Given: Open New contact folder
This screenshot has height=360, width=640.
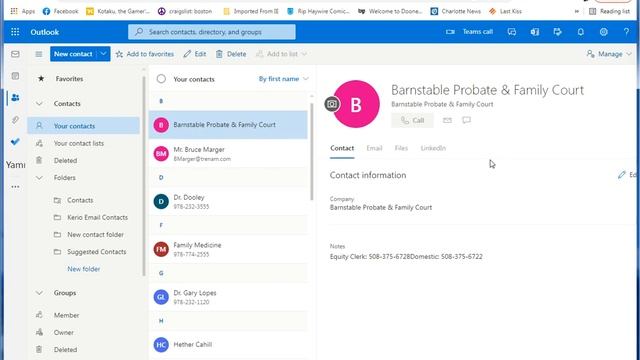Looking at the screenshot, I should (x=95, y=234).
